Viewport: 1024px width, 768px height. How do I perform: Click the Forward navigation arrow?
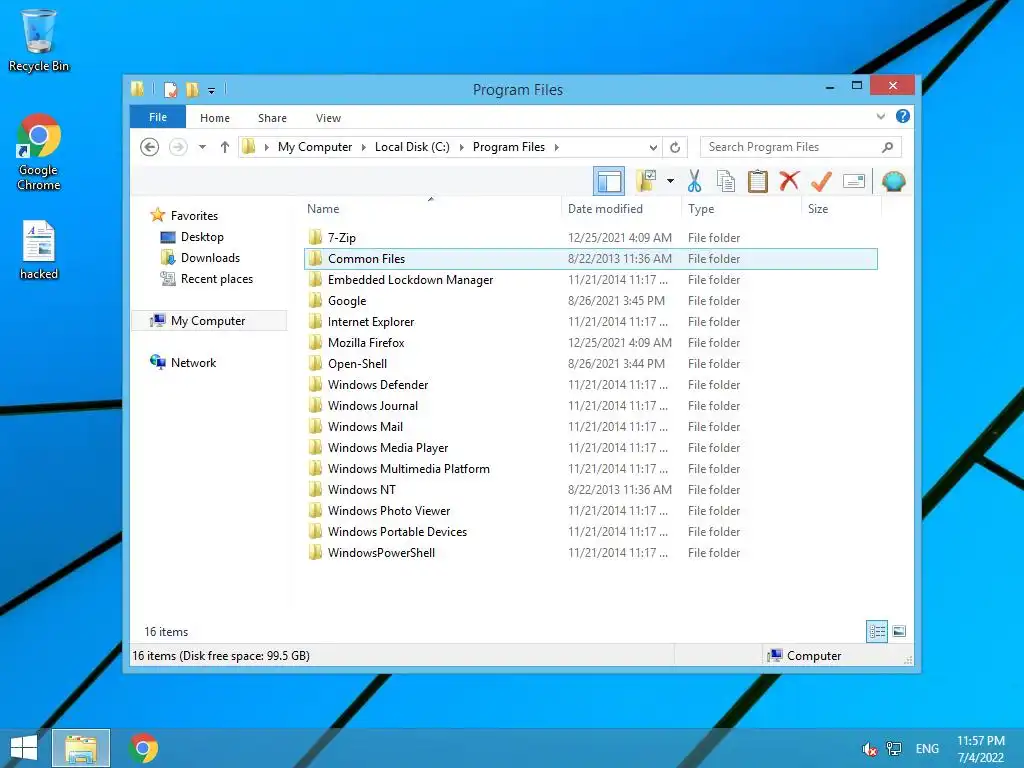(178, 147)
